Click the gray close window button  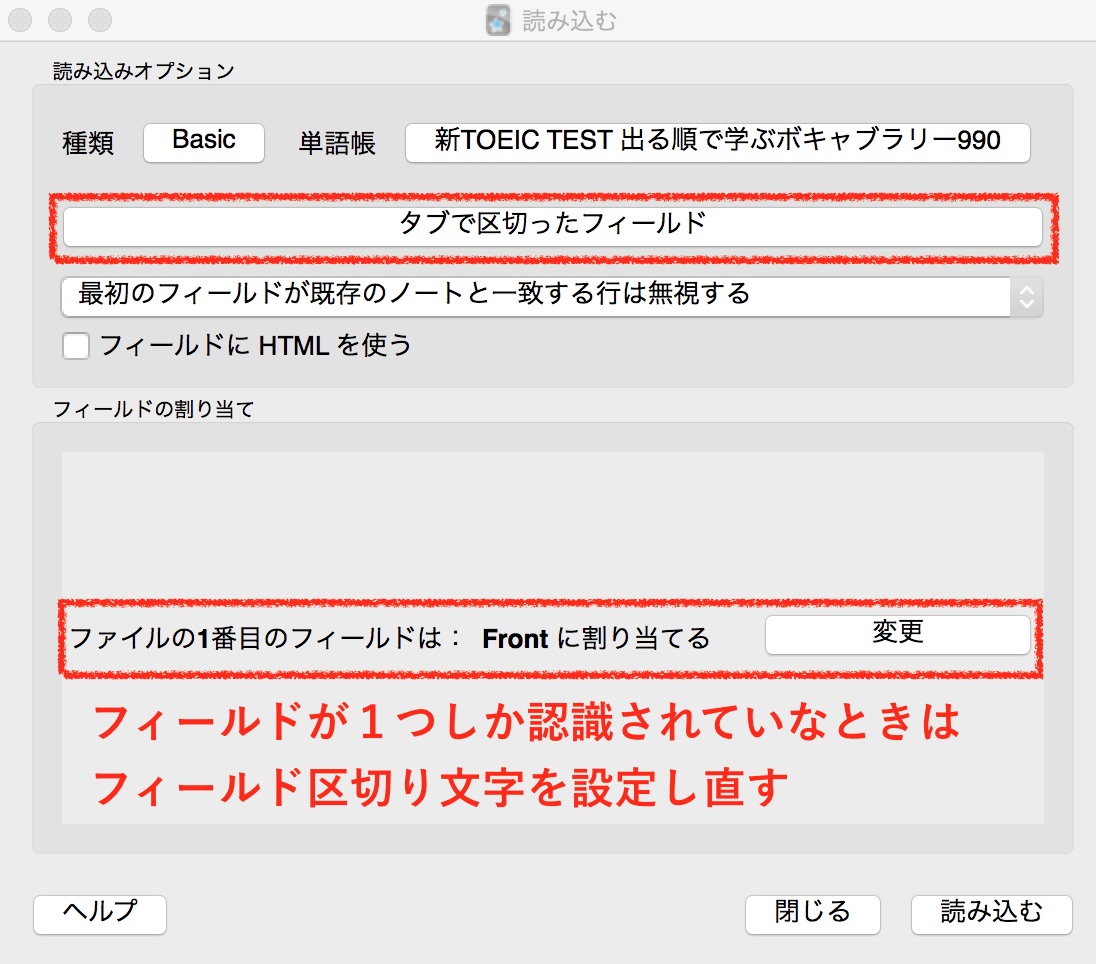[x=20, y=20]
